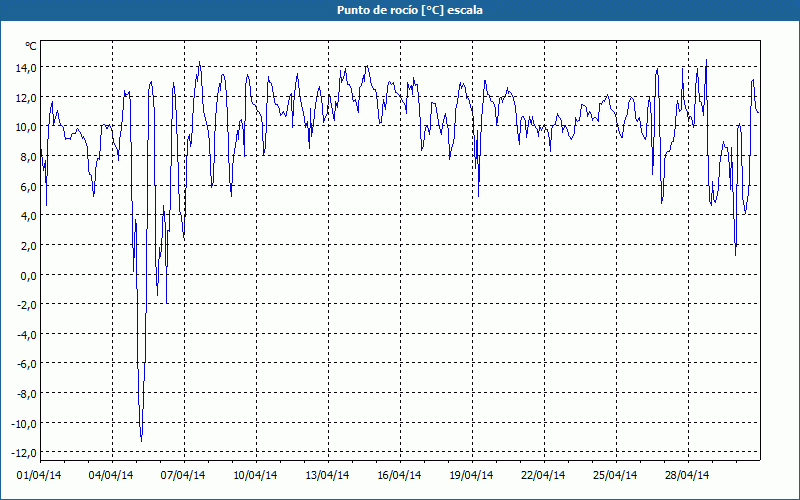
Task: Click the -8,0 y-axis label
Action: (28, 394)
